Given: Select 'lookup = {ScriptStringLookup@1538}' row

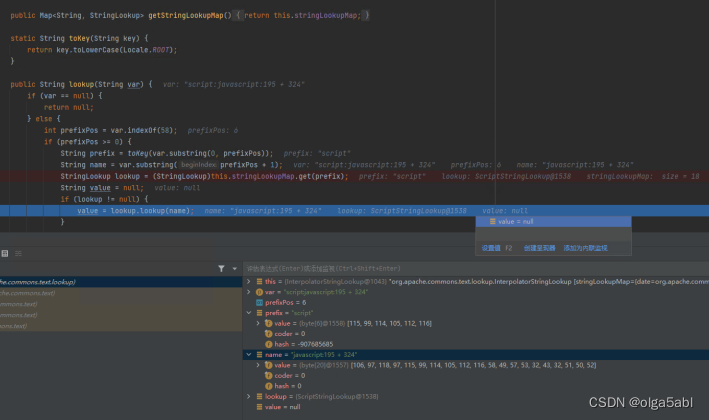Looking at the screenshot, I should [x=476, y=396].
